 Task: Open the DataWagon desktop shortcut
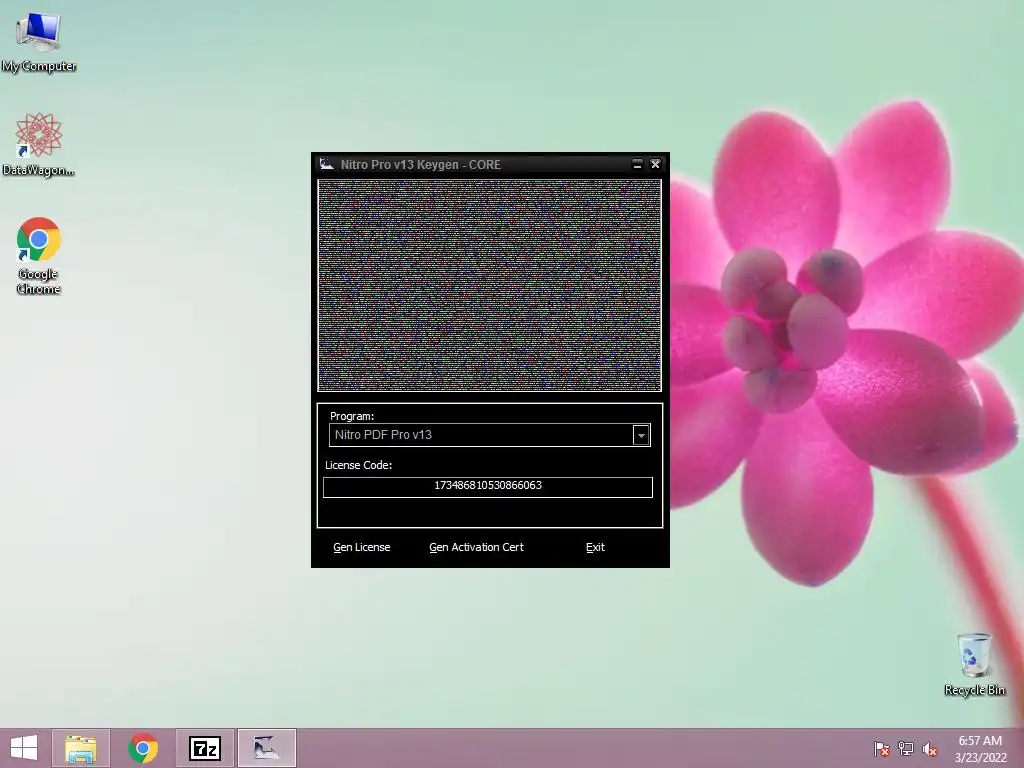pos(39,144)
